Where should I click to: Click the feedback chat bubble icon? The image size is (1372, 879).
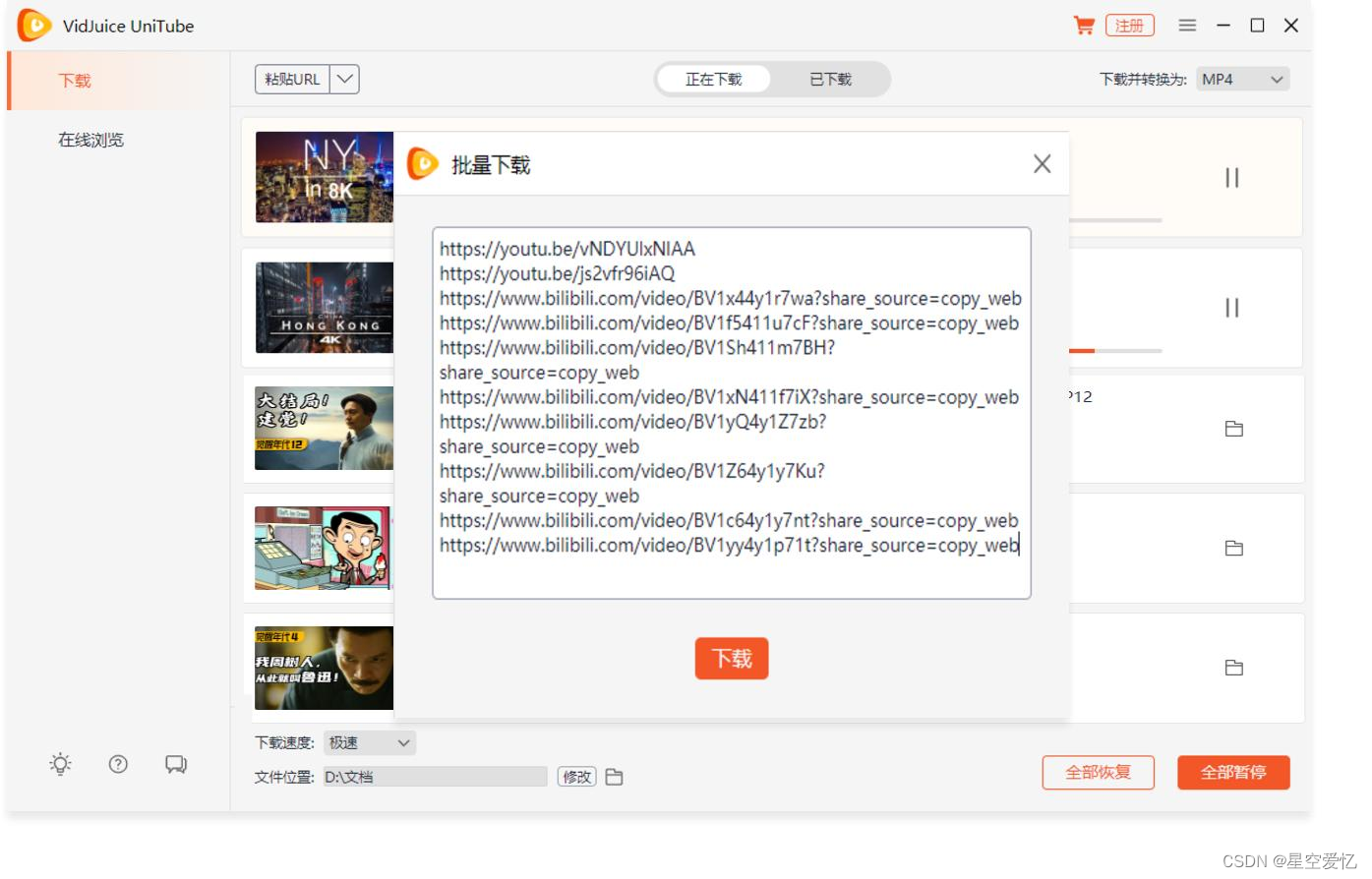point(176,764)
